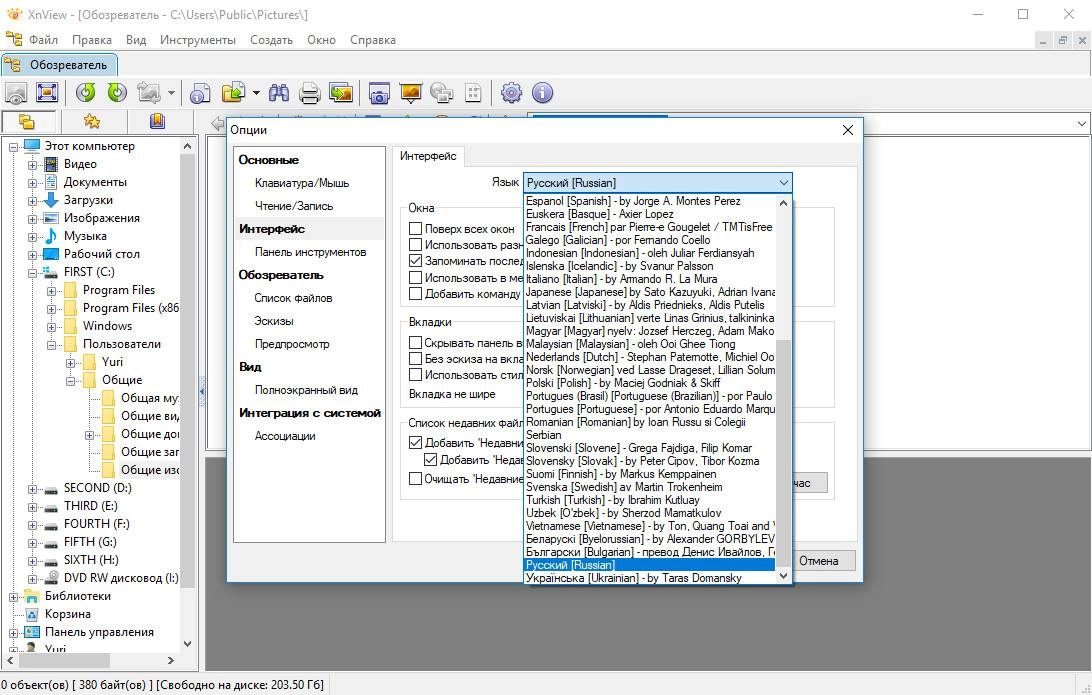Open the binoculars search tool
Screen dimensions: 1092x695
pyautogui.click(x=279, y=92)
